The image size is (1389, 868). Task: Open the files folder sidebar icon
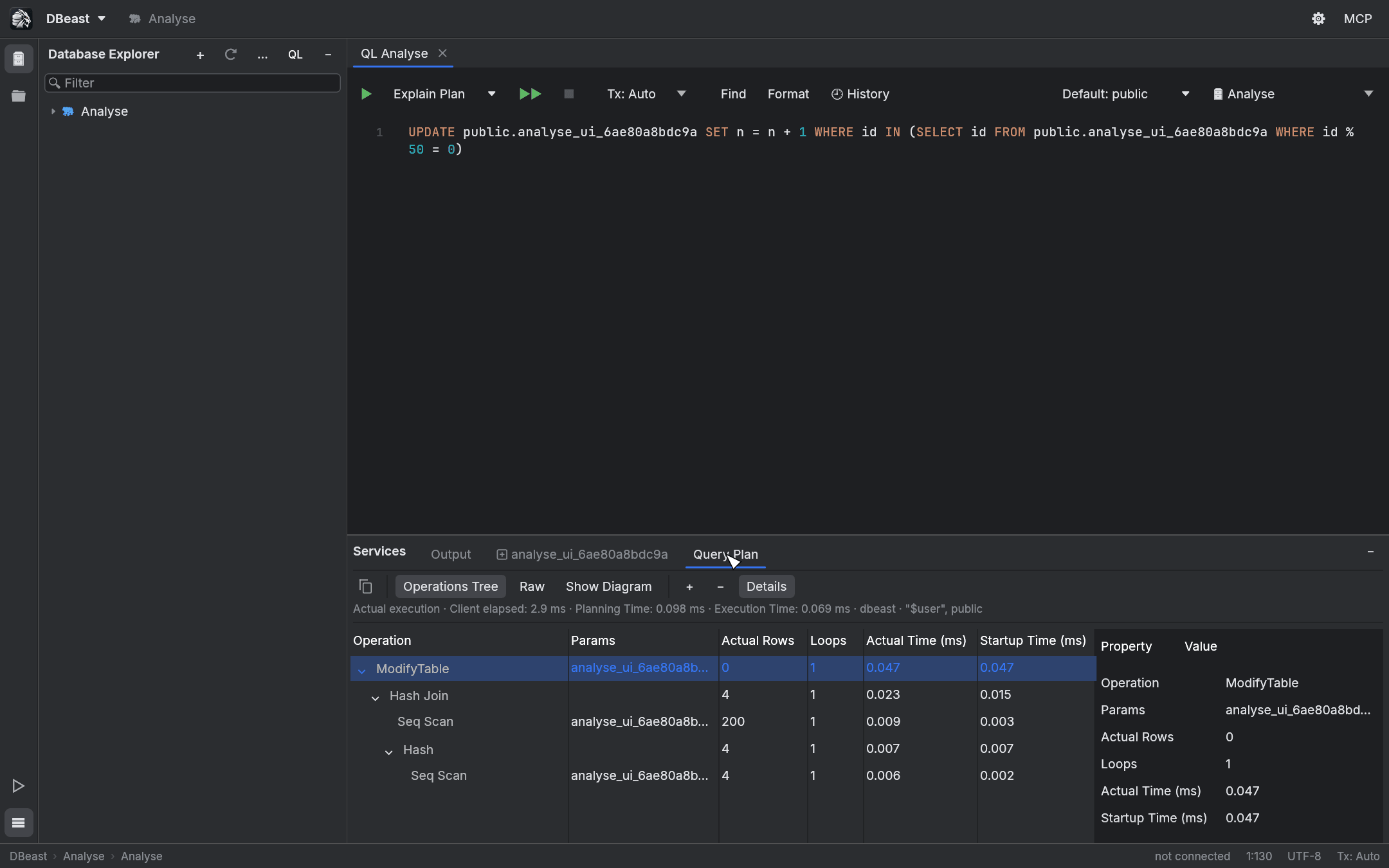19,96
